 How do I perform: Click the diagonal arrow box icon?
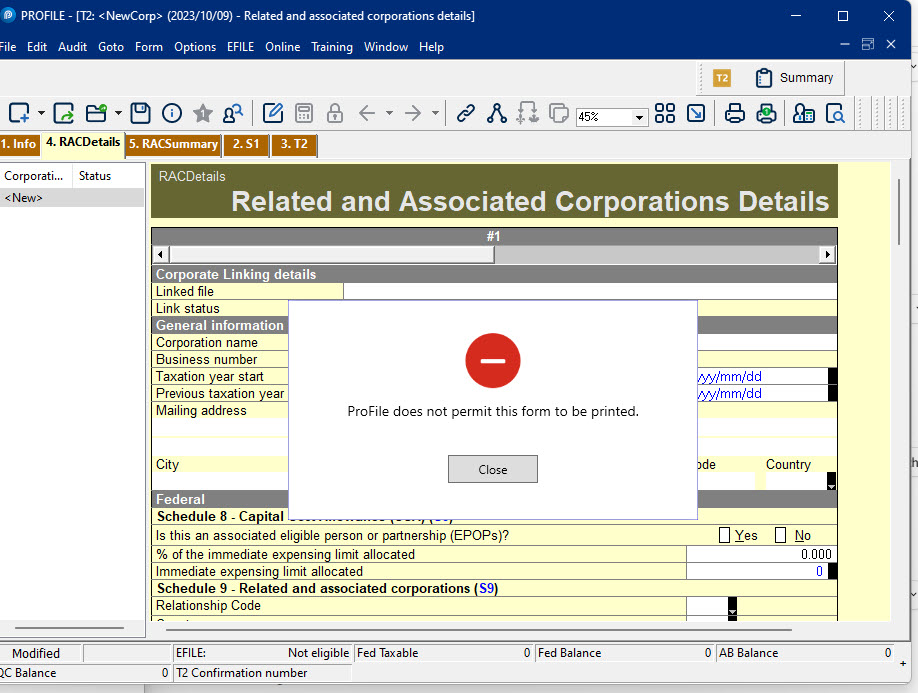pos(696,113)
